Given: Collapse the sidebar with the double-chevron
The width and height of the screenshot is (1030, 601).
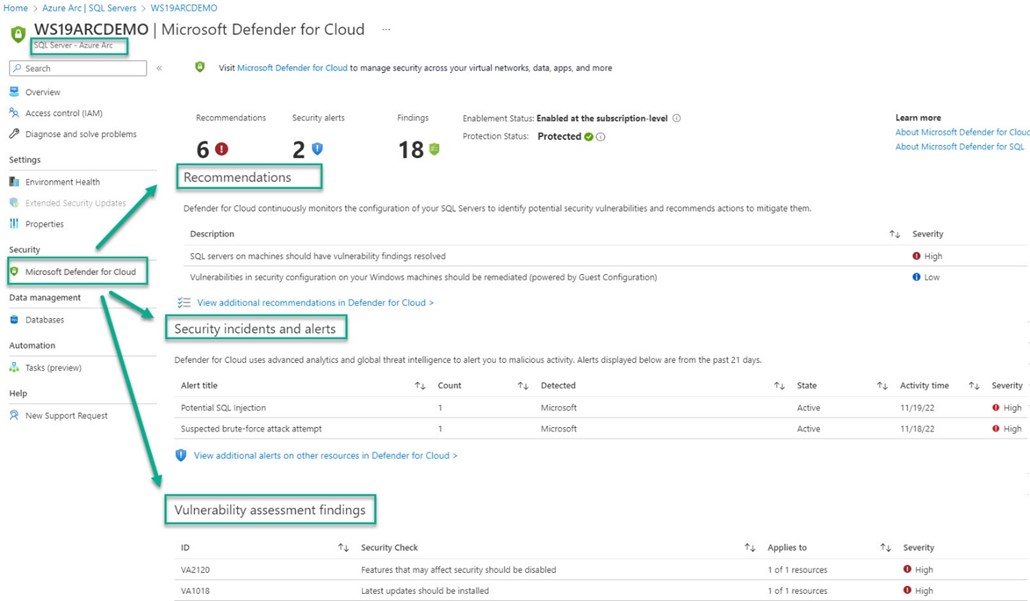Looking at the screenshot, I should click(158, 70).
